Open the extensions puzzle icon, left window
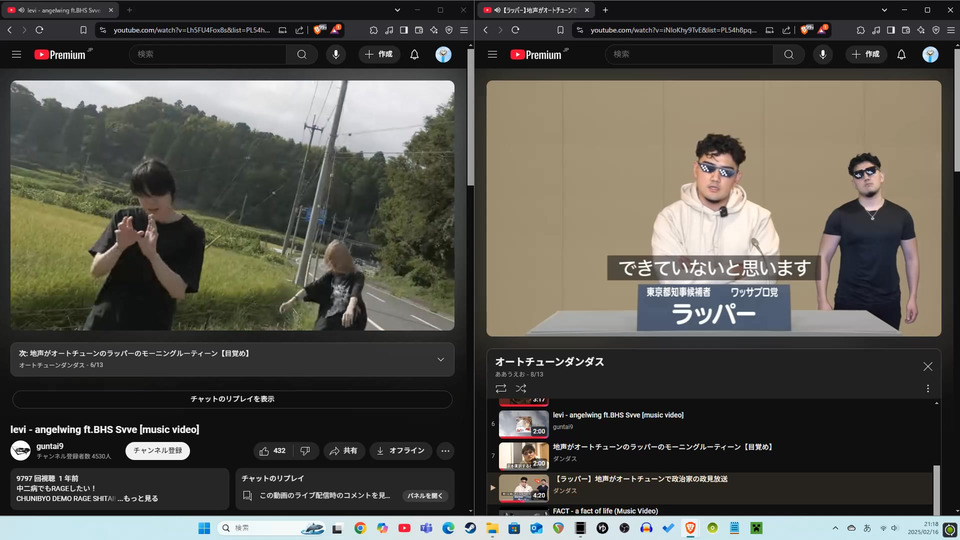960x540 pixels. tap(373, 29)
